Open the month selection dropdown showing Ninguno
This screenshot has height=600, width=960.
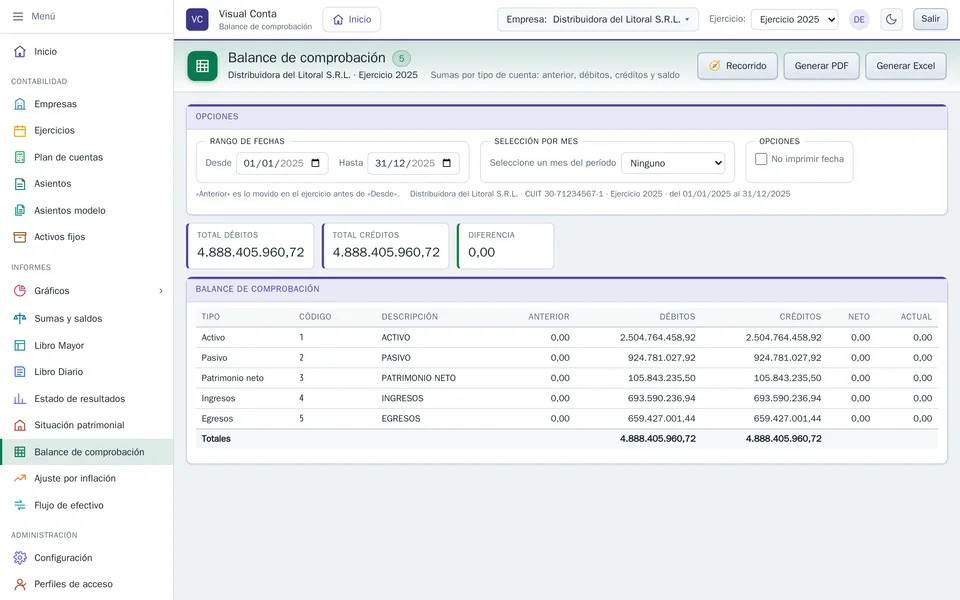coord(673,163)
